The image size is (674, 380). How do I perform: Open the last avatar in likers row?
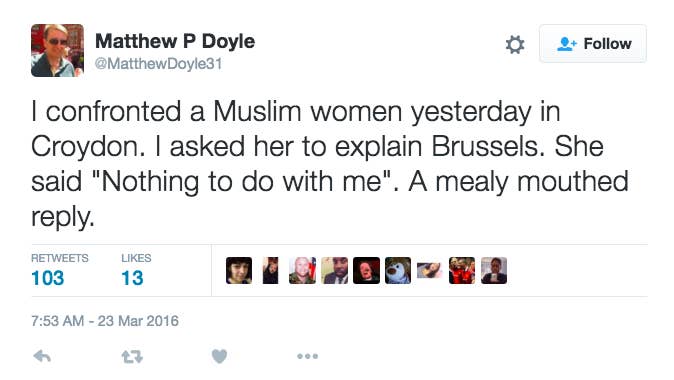click(x=494, y=270)
